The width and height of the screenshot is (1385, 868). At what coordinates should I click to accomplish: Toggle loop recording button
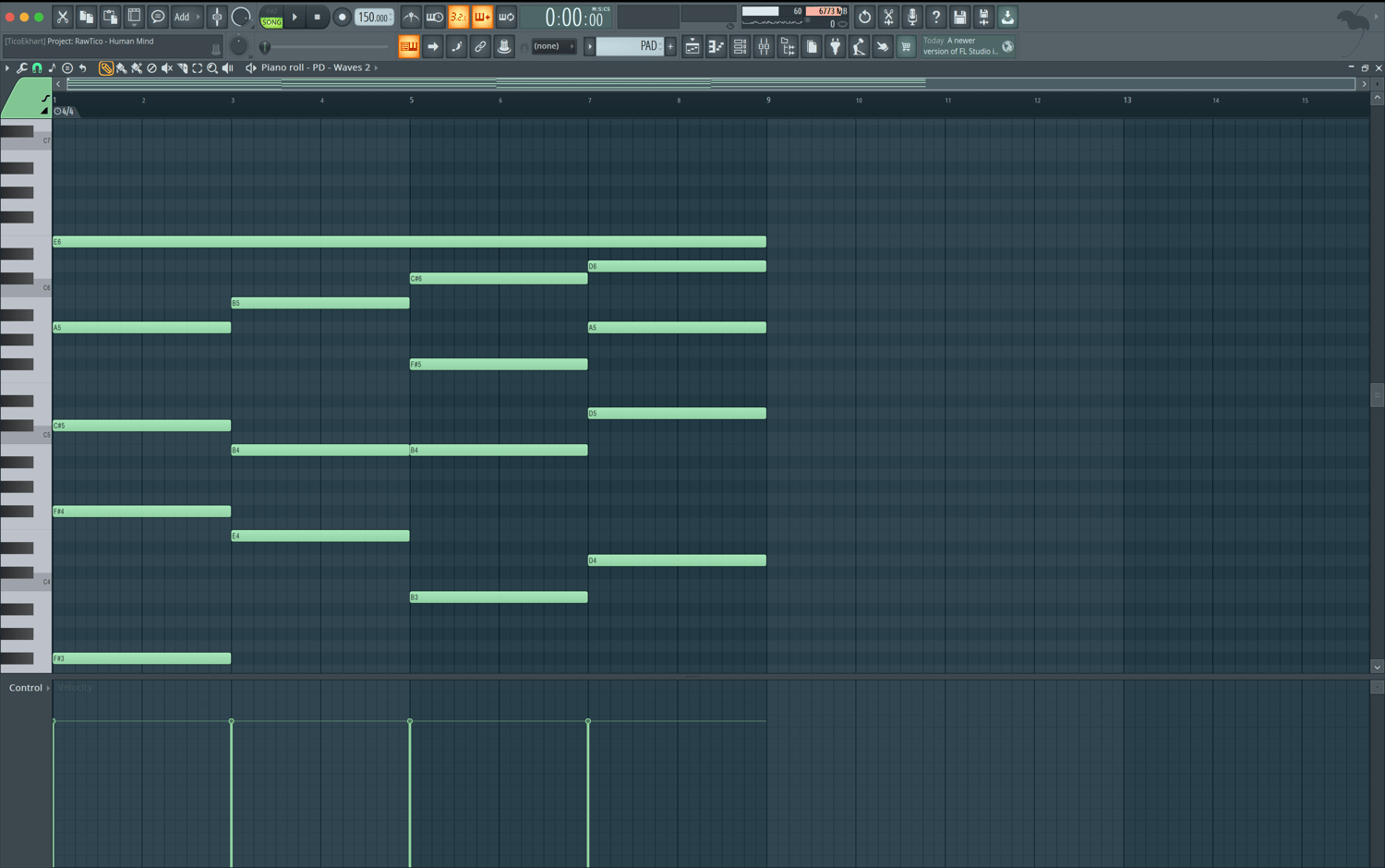[506, 17]
